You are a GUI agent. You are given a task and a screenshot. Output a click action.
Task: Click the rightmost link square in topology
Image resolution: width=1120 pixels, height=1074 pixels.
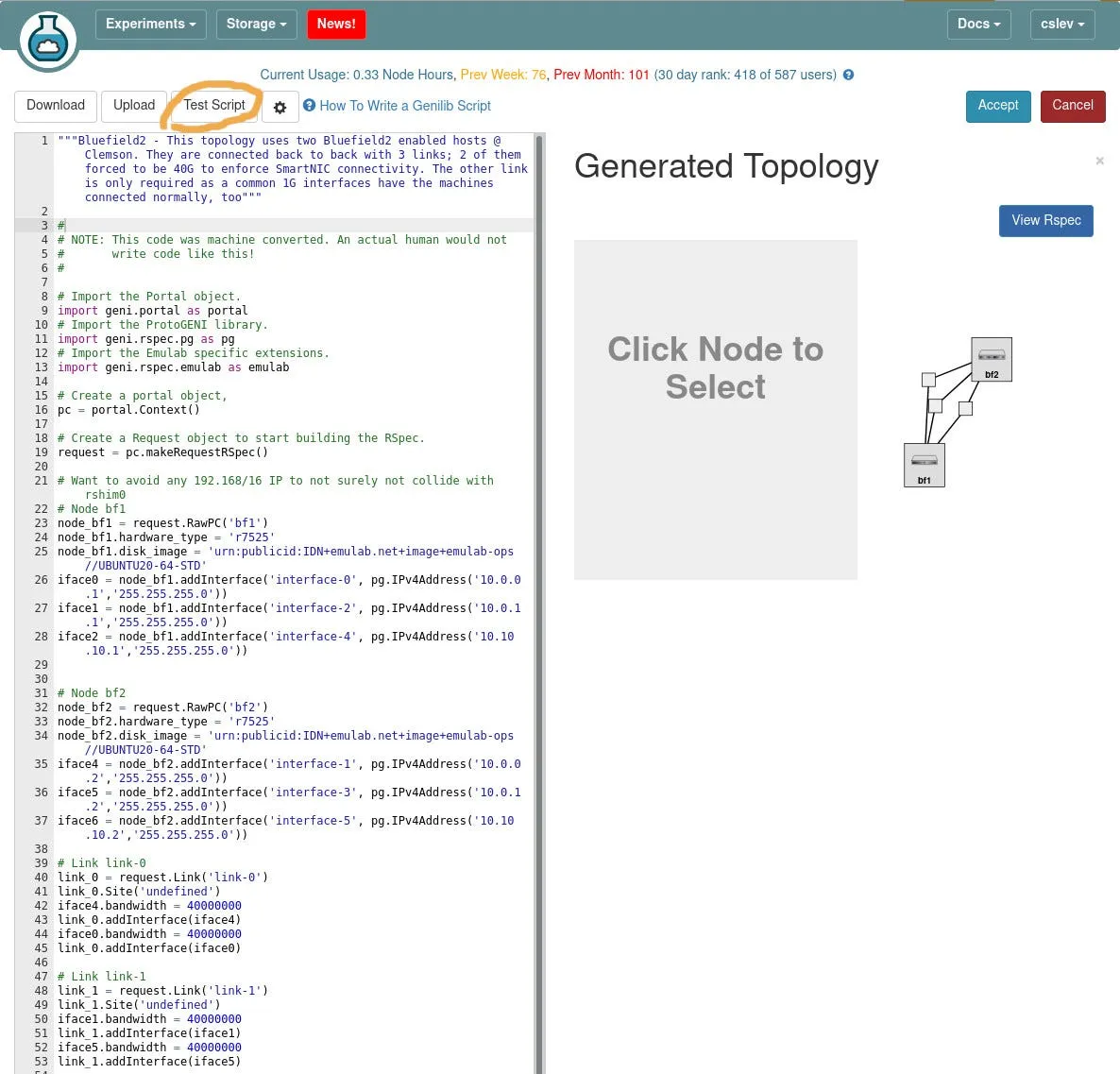click(965, 409)
